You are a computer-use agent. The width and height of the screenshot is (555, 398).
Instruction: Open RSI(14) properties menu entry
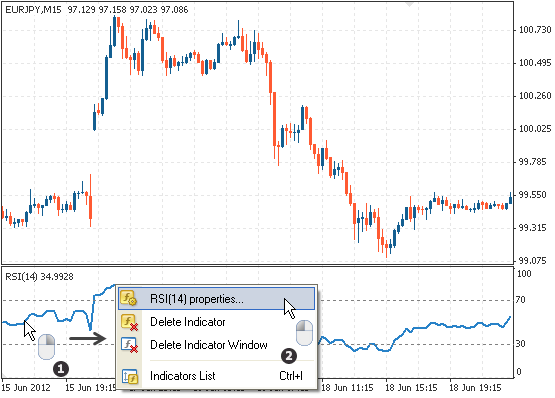216,299
